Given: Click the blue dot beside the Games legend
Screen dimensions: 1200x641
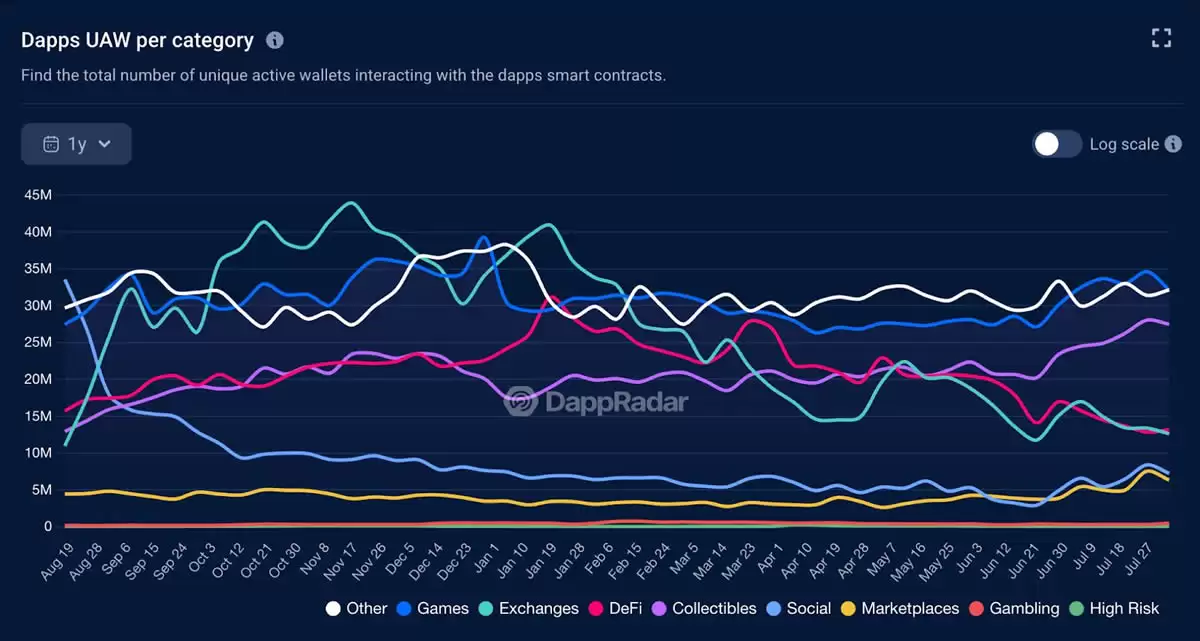Looking at the screenshot, I should (405, 608).
